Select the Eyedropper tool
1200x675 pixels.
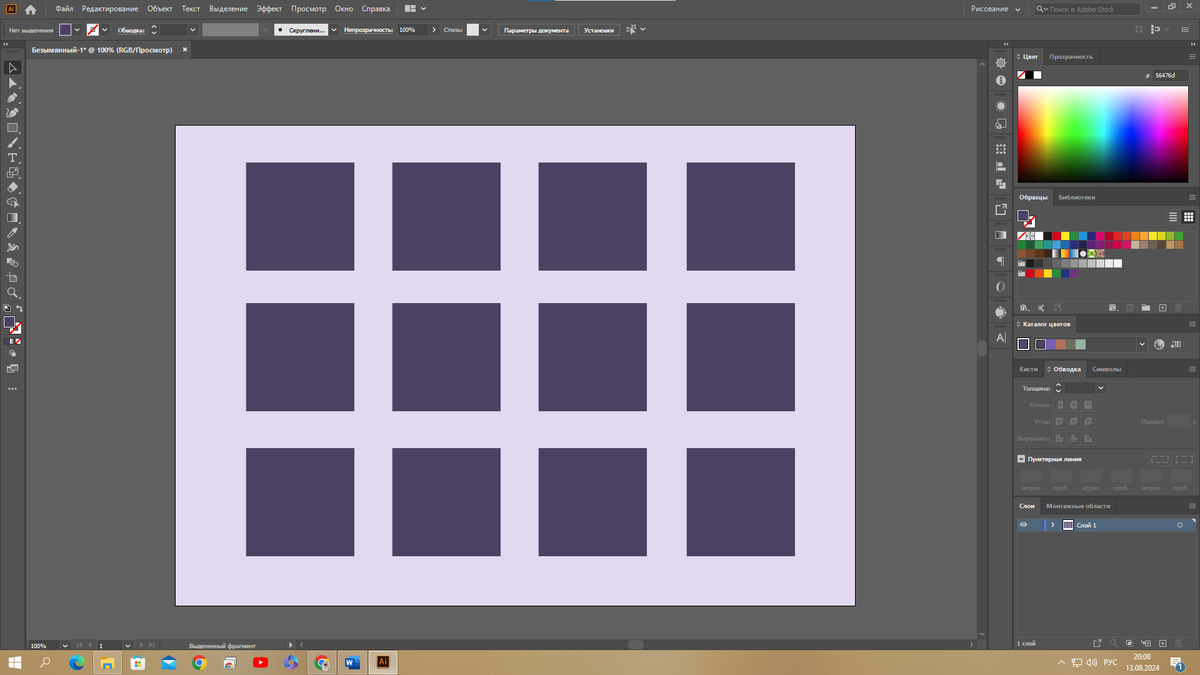click(13, 233)
